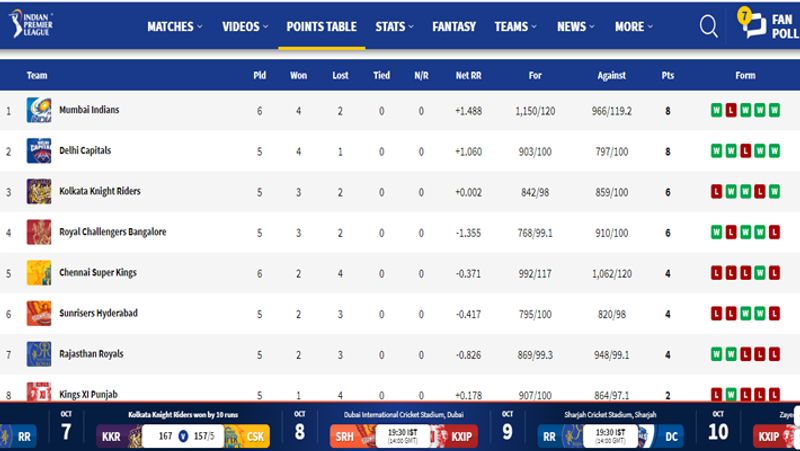The width and height of the screenshot is (800, 451).
Task: Open the Delhi Capitals team name link
Action: [x=85, y=151]
